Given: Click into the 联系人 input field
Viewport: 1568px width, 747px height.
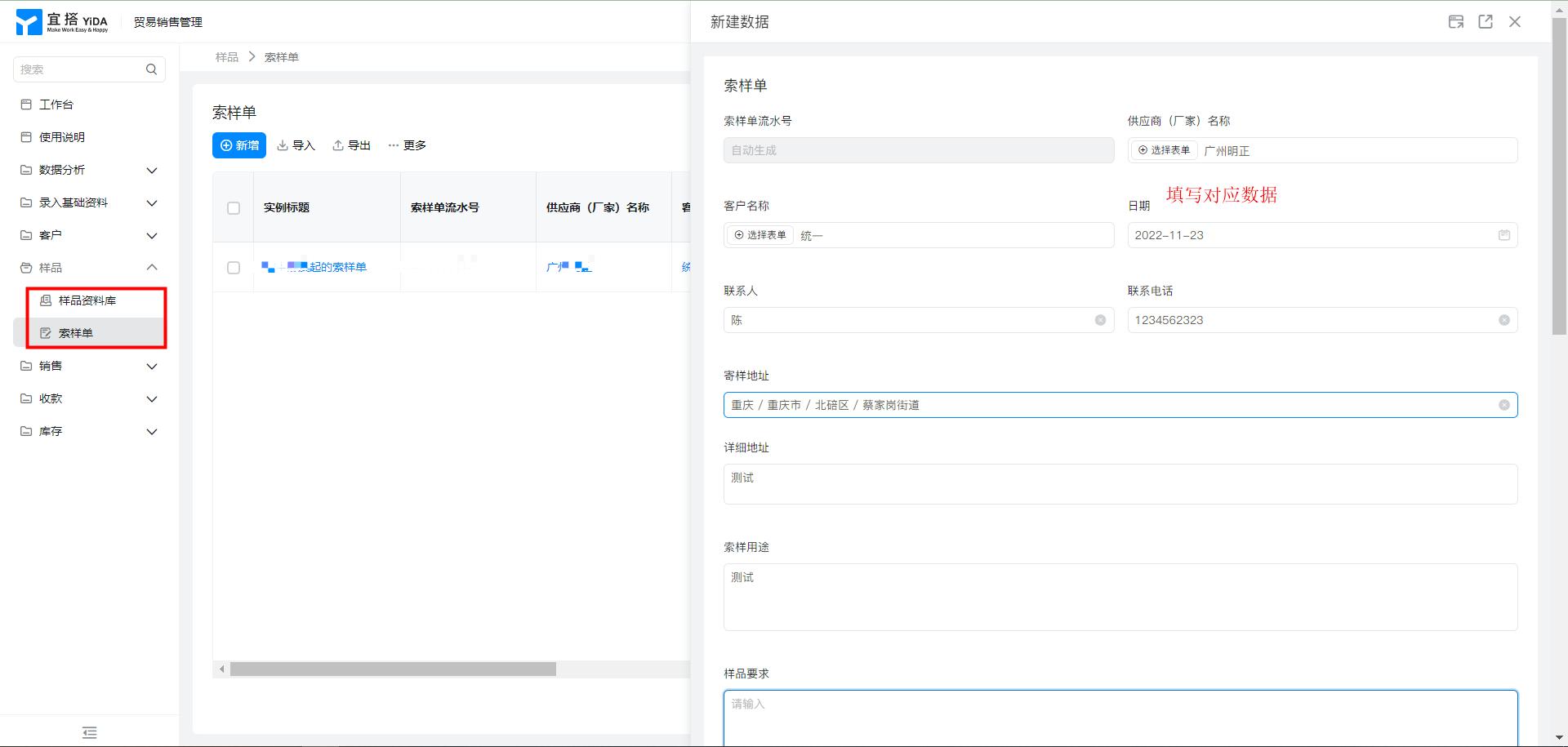Looking at the screenshot, I should click(919, 320).
